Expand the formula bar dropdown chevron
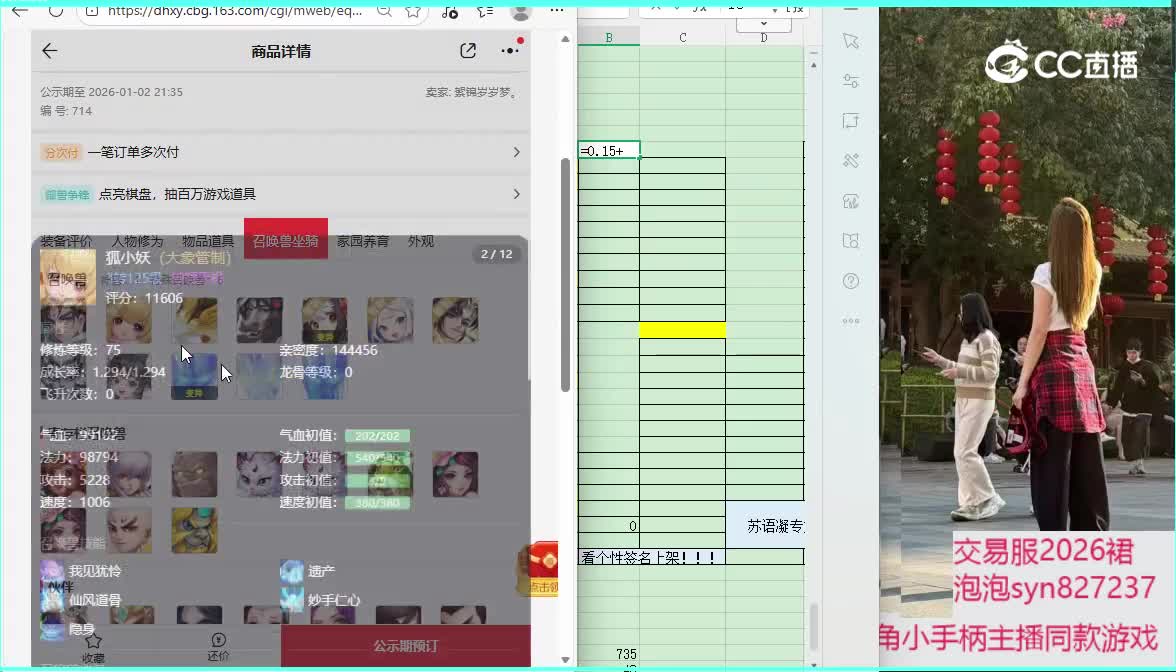 764,23
